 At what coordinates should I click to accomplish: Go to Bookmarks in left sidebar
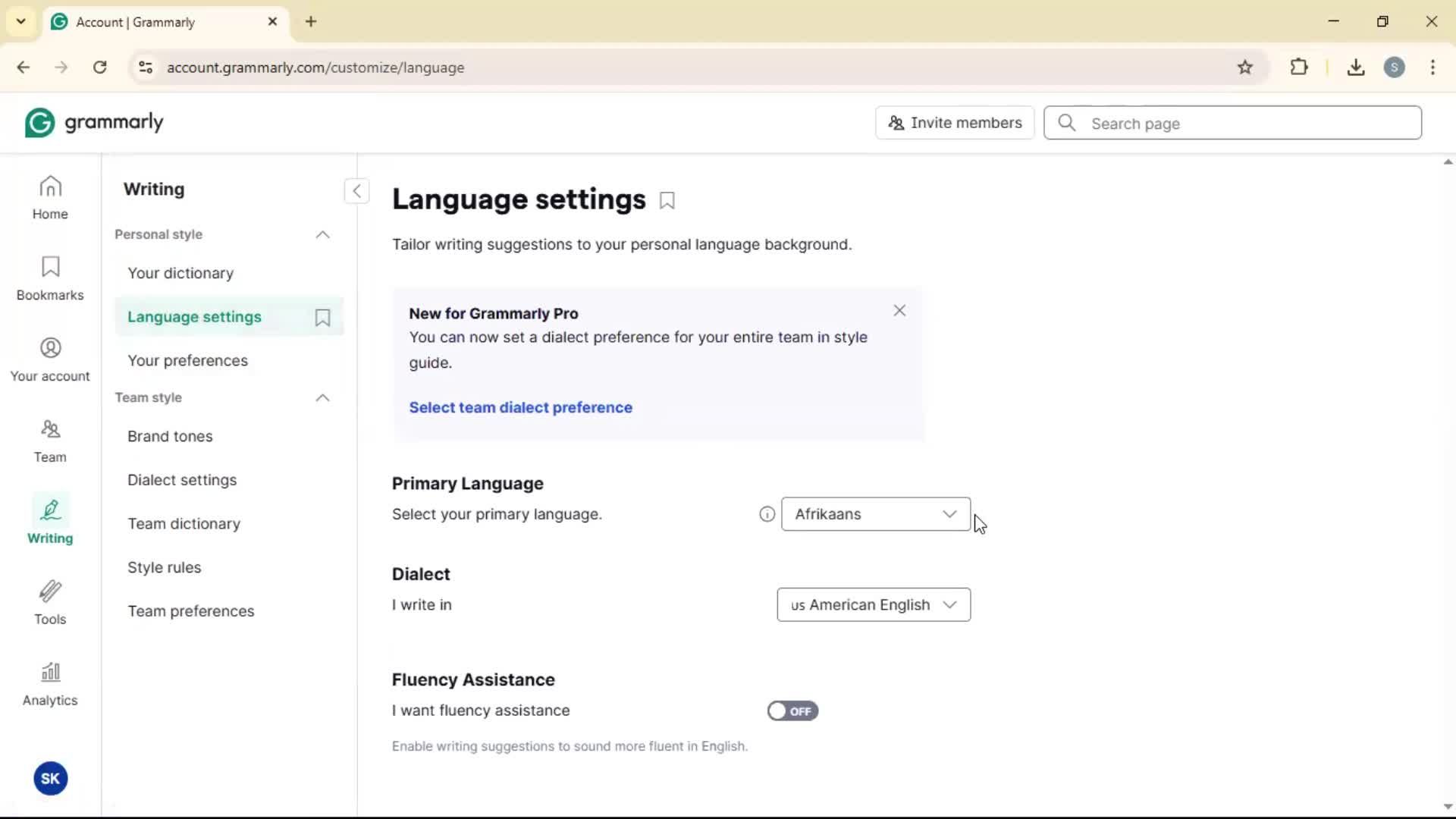(x=50, y=278)
